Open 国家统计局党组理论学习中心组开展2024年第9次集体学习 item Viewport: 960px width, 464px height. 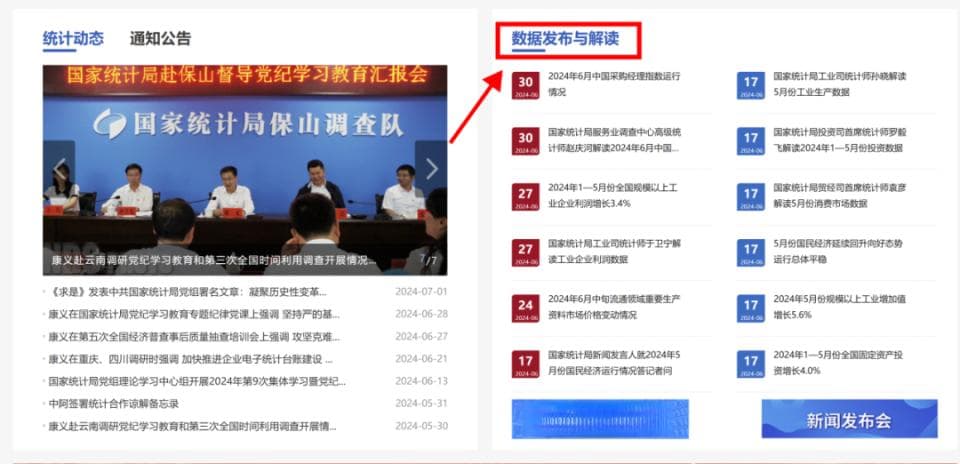coord(197,381)
